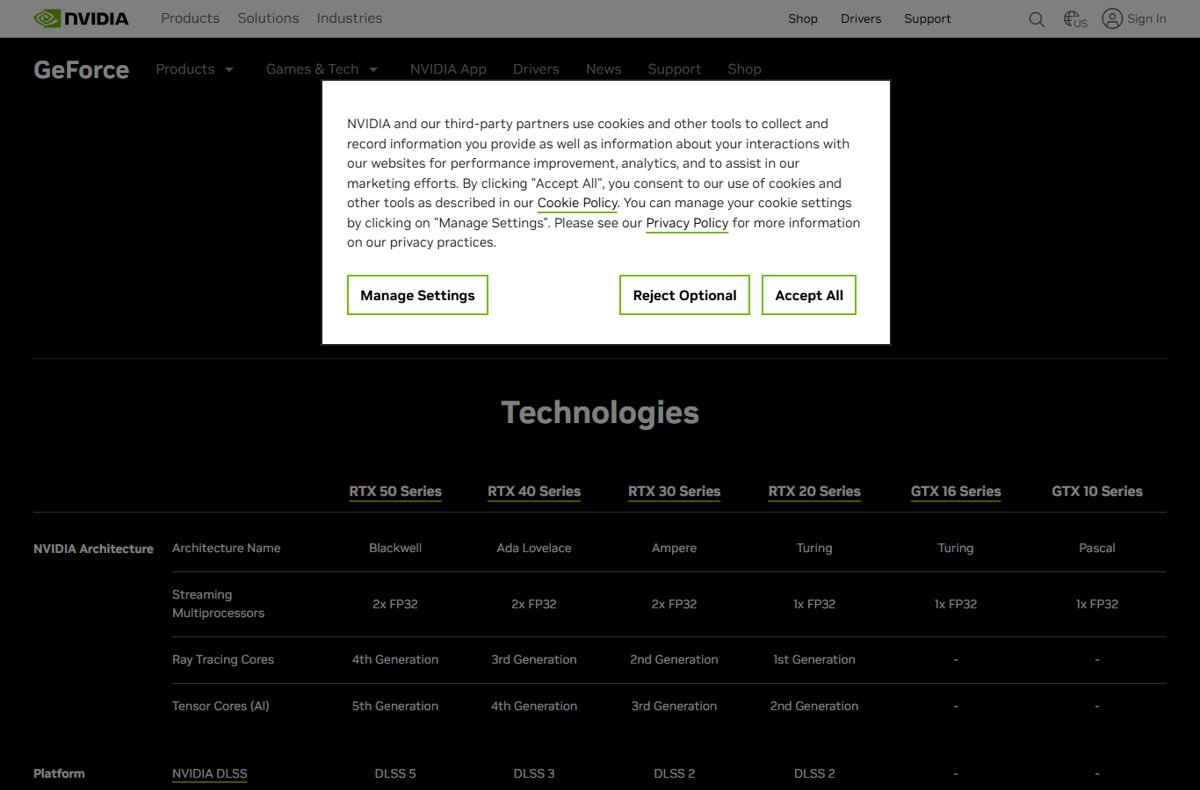1200x790 pixels.
Task: Open the top bar Shop link
Action: [803, 19]
